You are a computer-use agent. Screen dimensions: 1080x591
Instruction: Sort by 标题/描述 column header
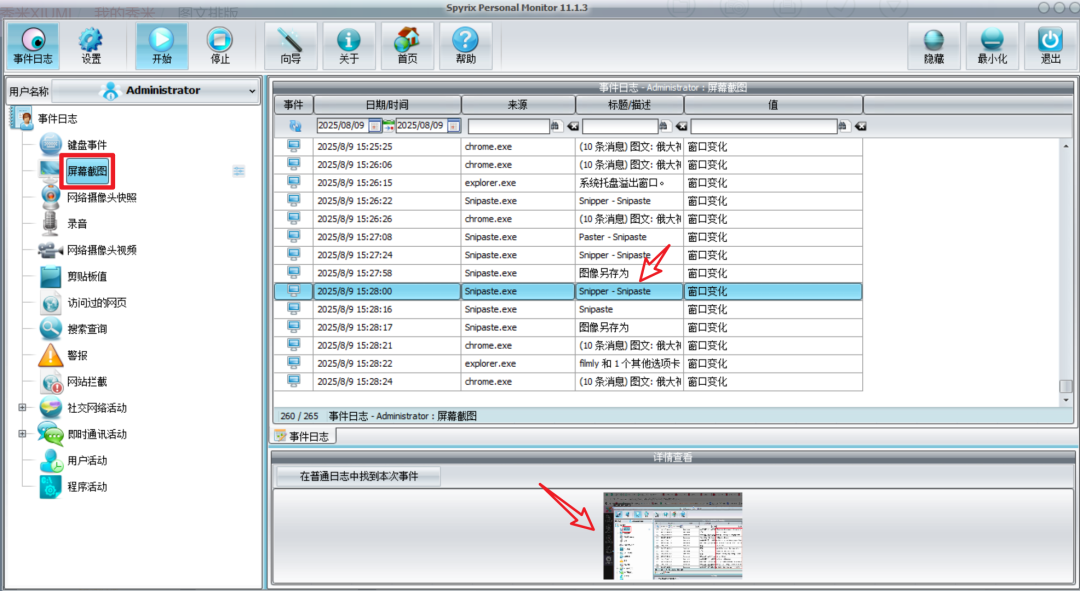pyautogui.click(x=630, y=105)
